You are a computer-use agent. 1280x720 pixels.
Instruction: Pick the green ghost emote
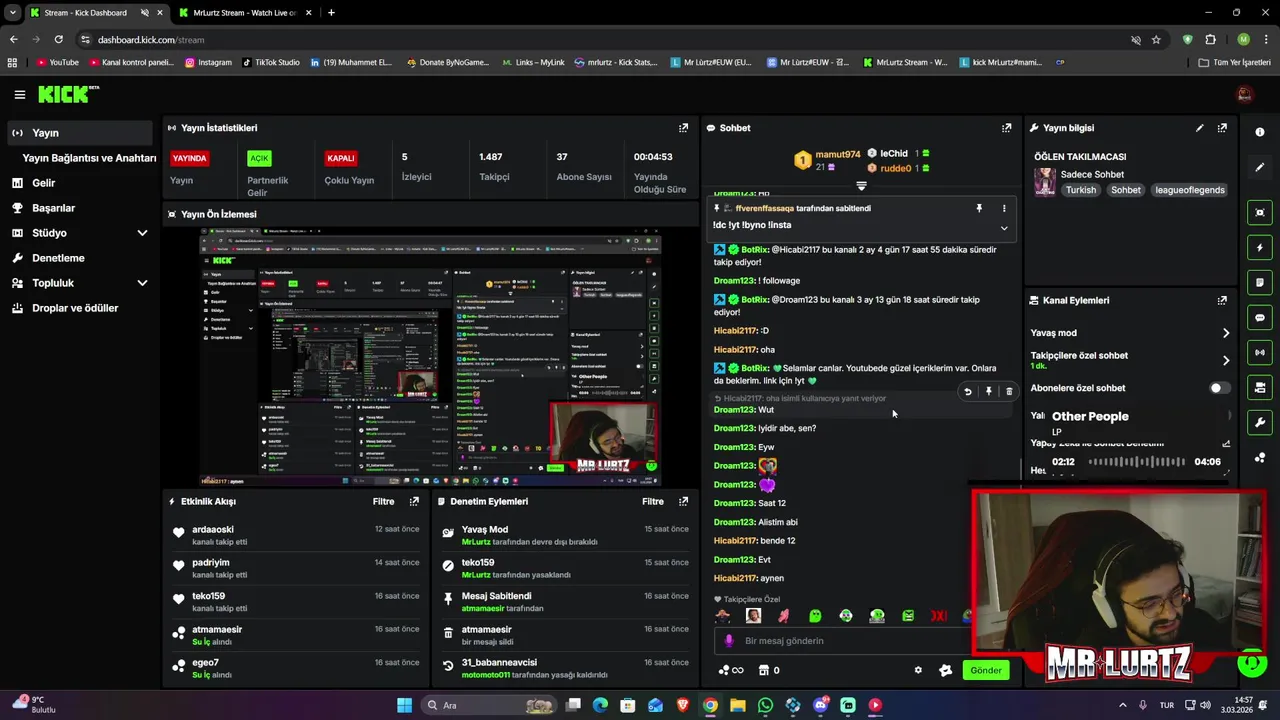pos(815,616)
